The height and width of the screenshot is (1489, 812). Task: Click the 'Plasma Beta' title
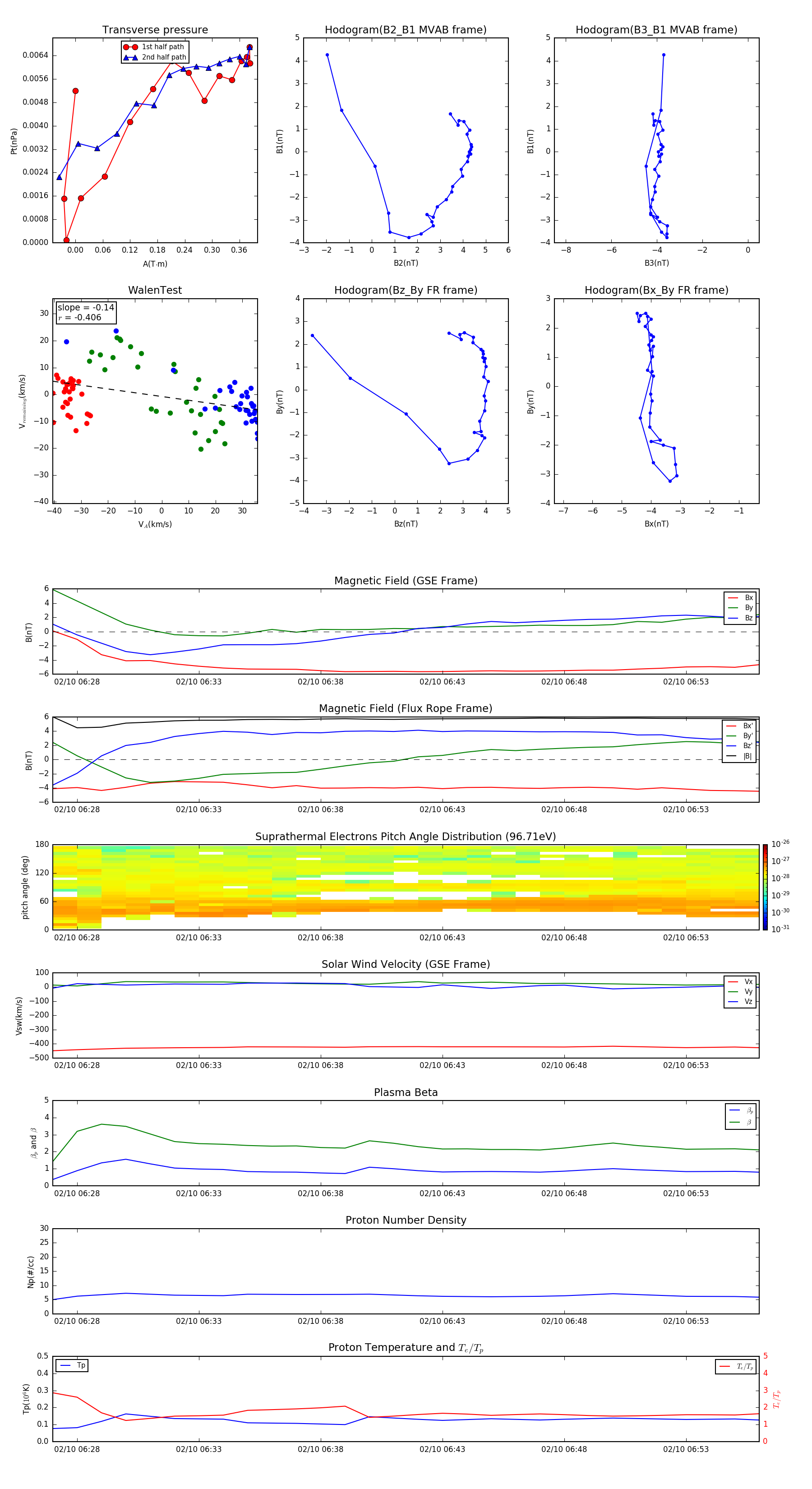[406, 1092]
